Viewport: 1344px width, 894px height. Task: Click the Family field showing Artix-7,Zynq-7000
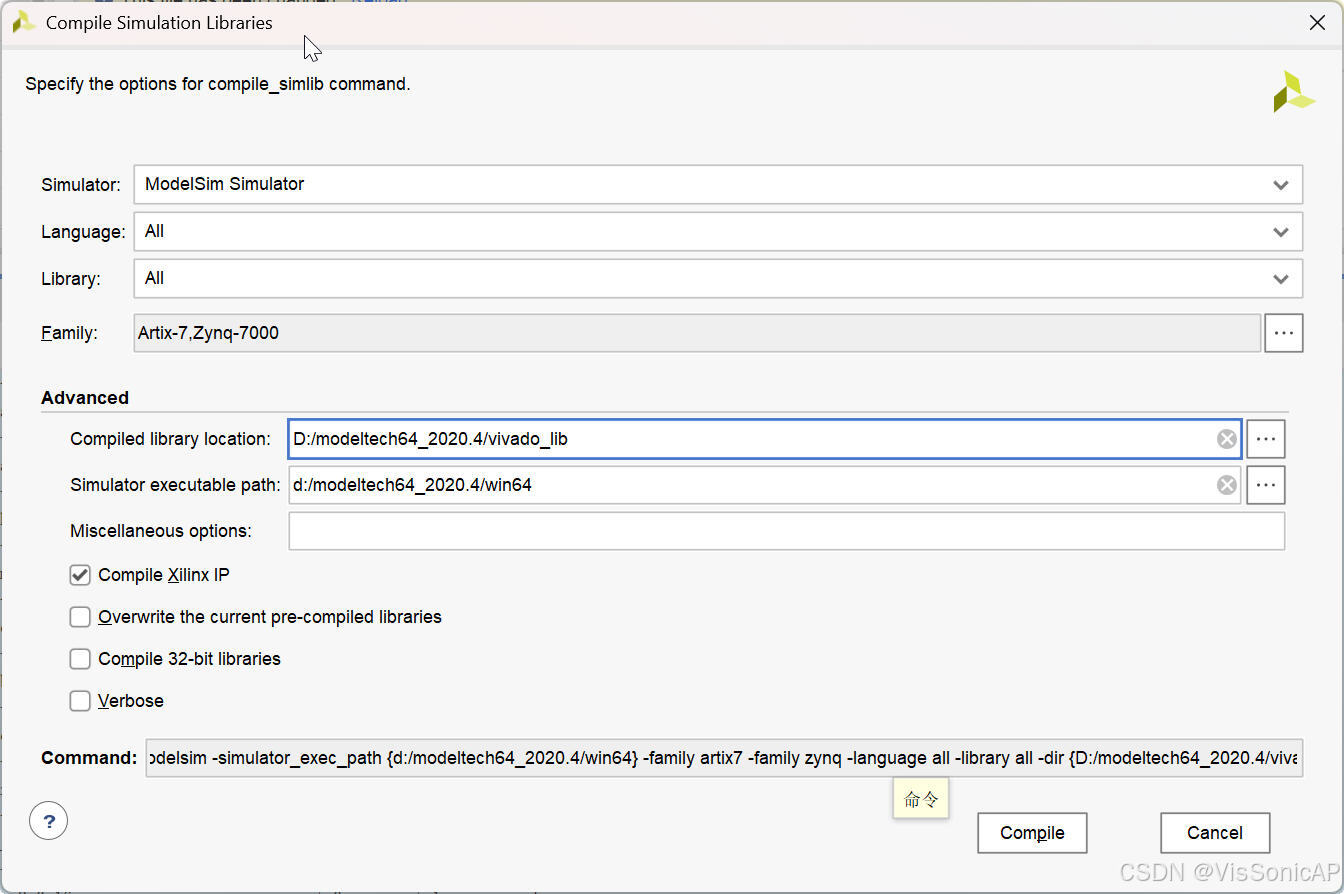pyautogui.click(x=697, y=333)
